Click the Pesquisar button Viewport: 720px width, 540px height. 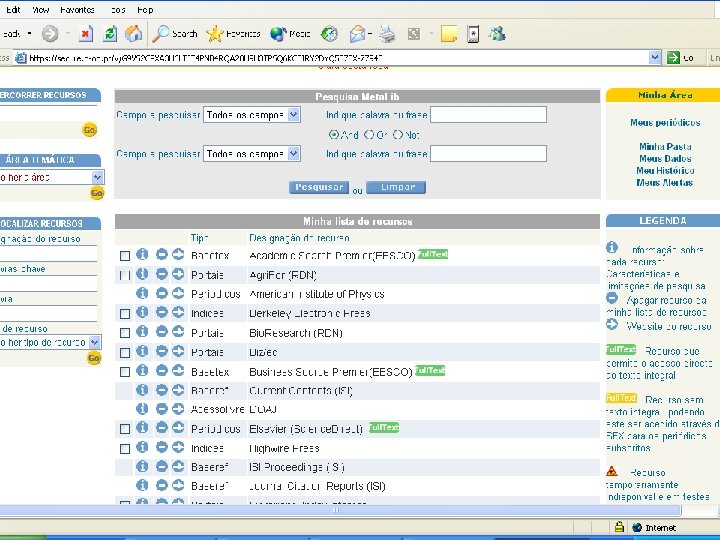coord(319,187)
